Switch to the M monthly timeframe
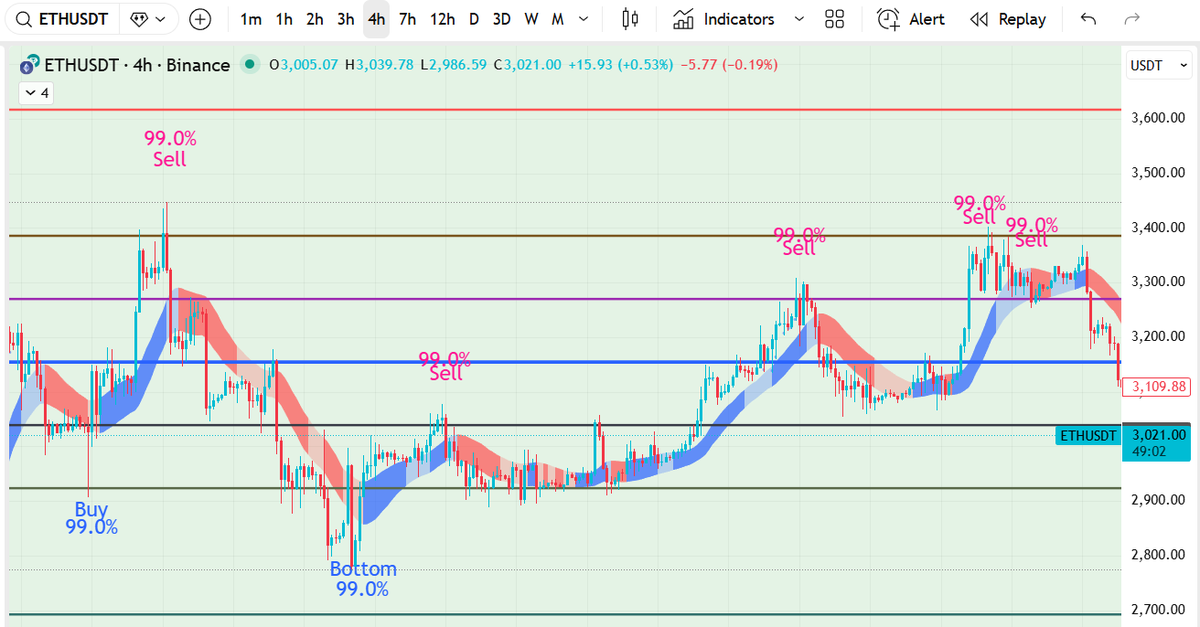 557,19
